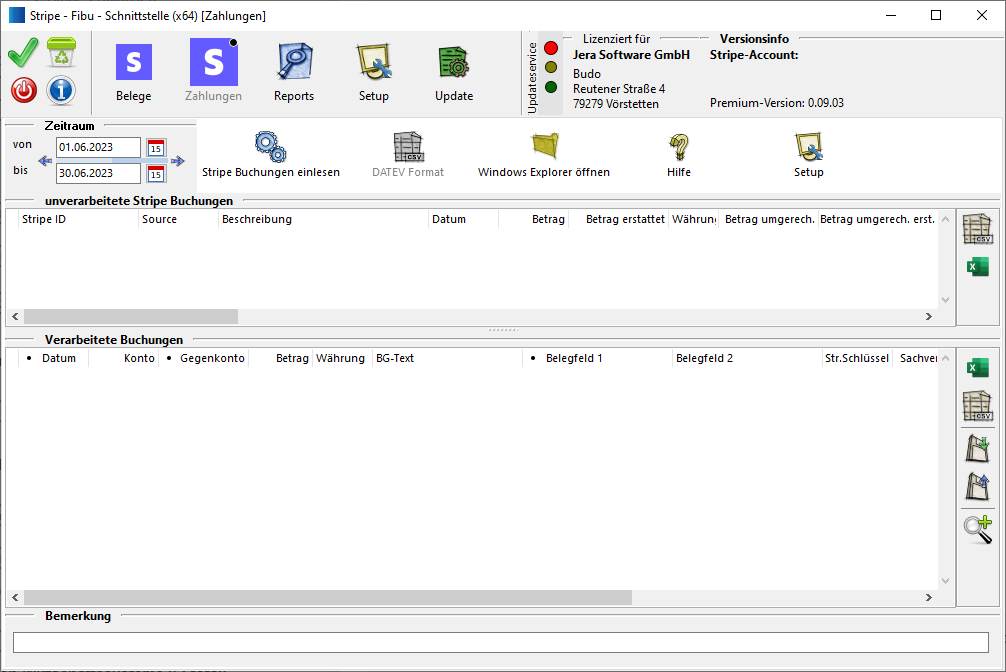The width and height of the screenshot is (1006, 672).
Task: Click into the Bemerkung text field
Action: 500,642
